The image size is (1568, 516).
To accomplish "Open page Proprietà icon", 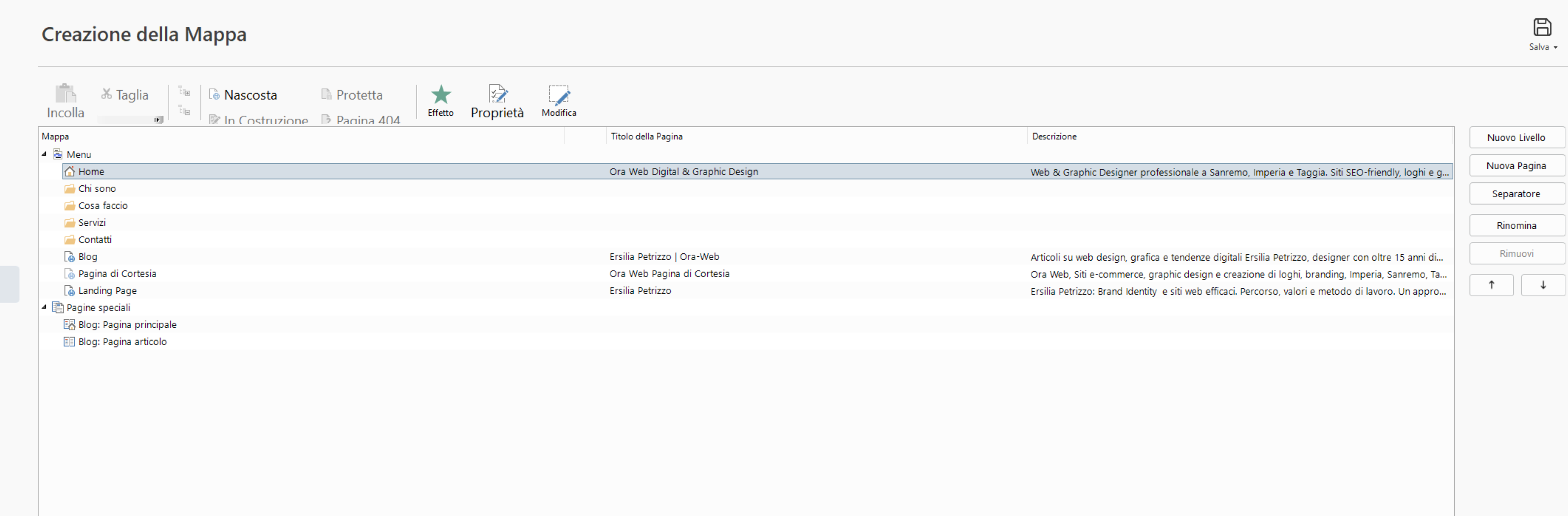I will 497,95.
